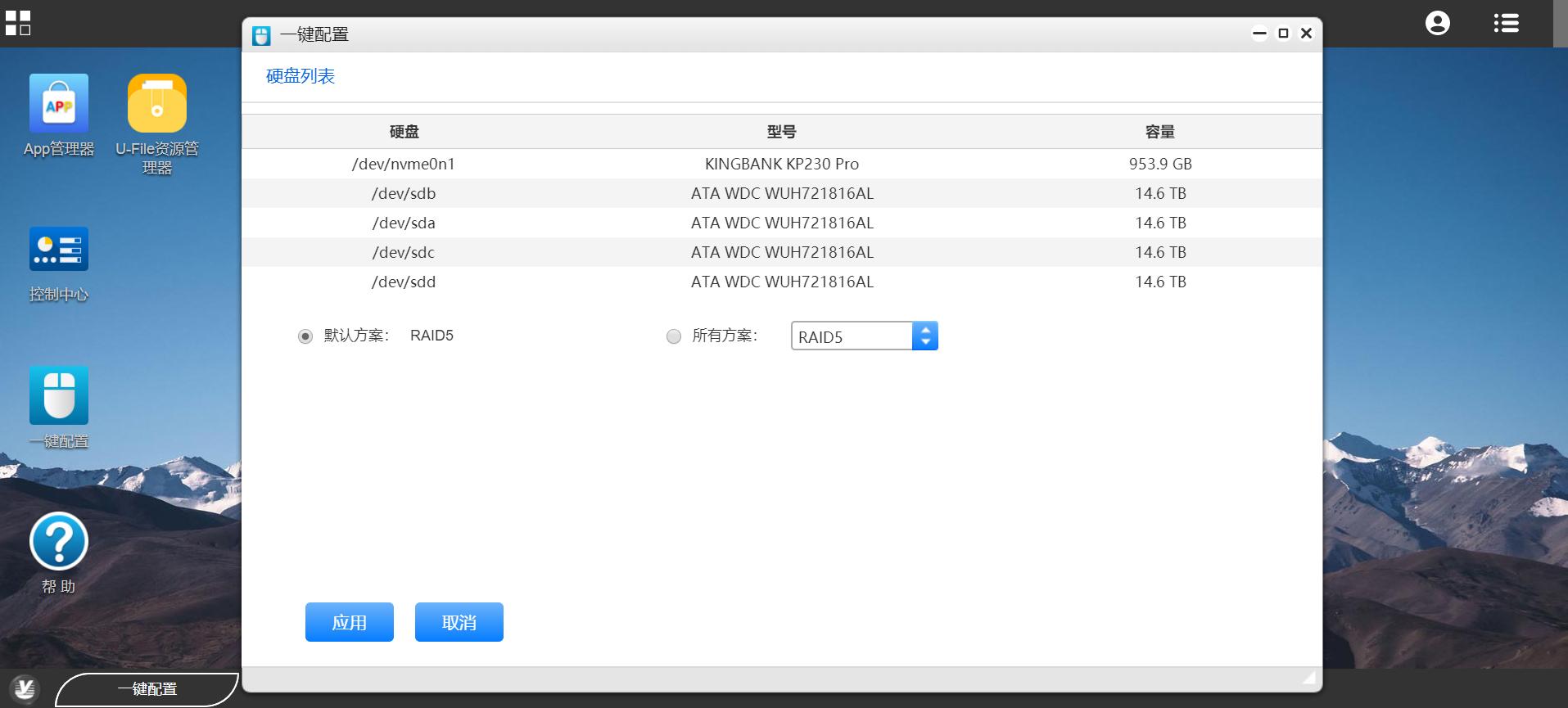Image resolution: width=1568 pixels, height=708 pixels.
Task: Click the taskbar logo icon at bottom left
Action: point(25,688)
